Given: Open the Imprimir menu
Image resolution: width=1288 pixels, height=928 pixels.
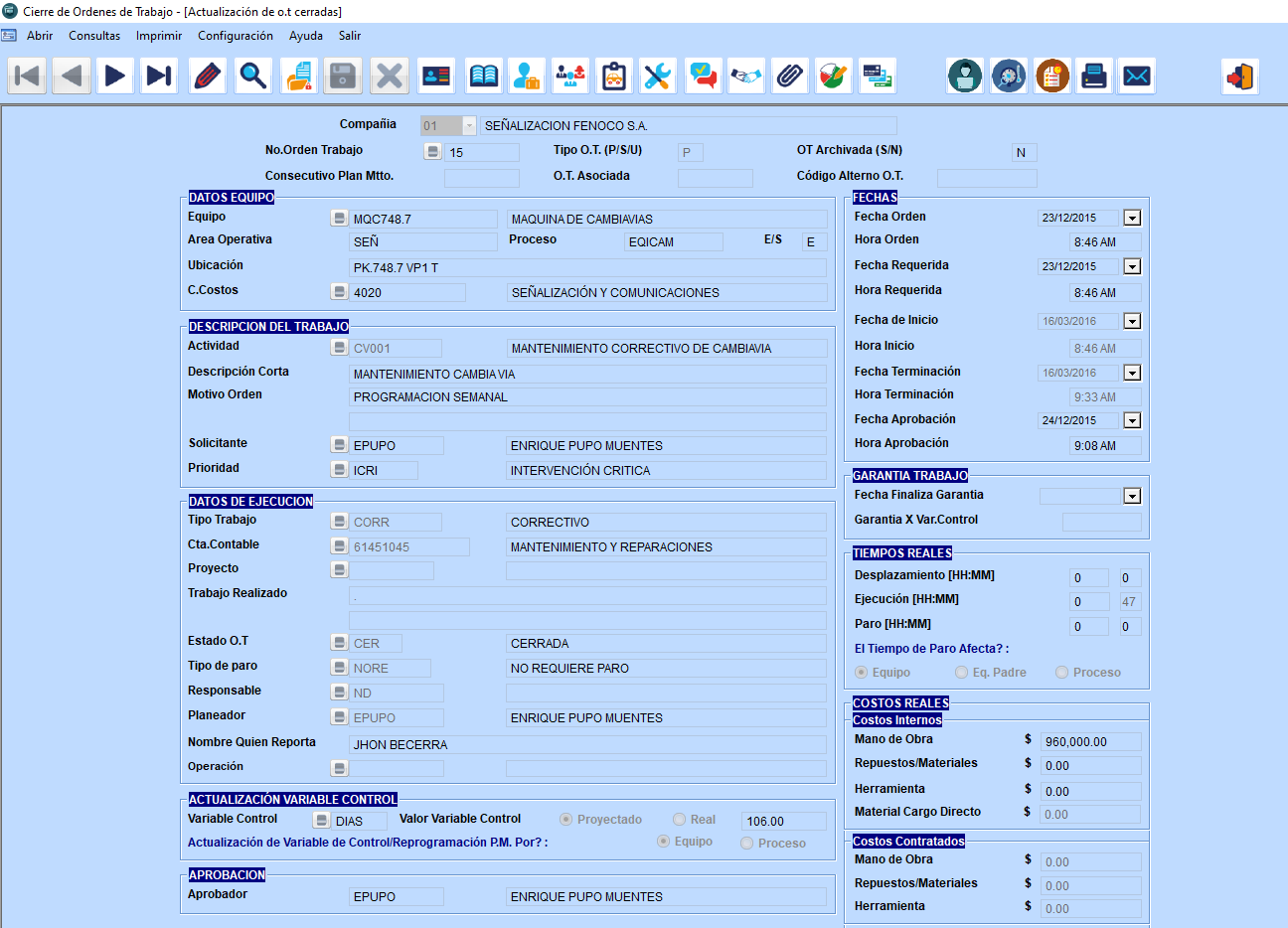Looking at the screenshot, I should 159,36.
